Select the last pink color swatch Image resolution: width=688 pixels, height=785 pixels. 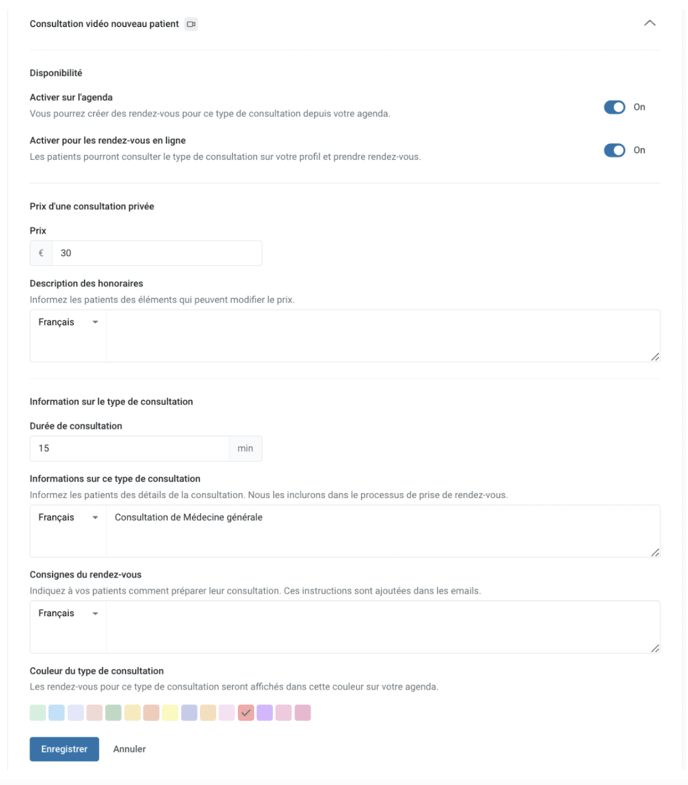pyautogui.click(x=302, y=712)
